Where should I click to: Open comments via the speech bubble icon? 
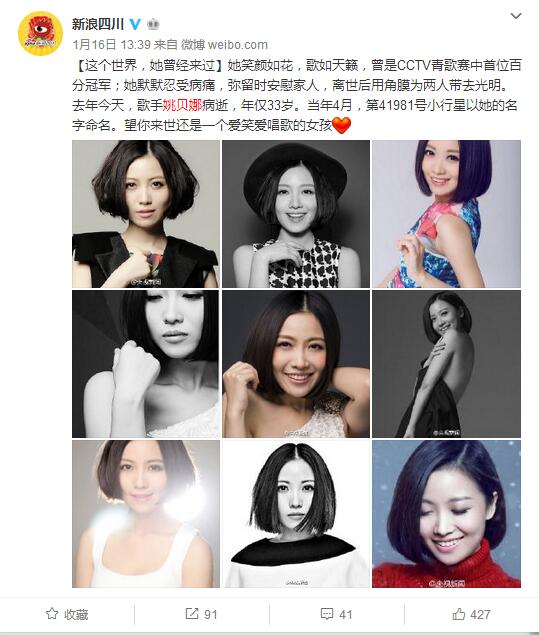click(327, 614)
